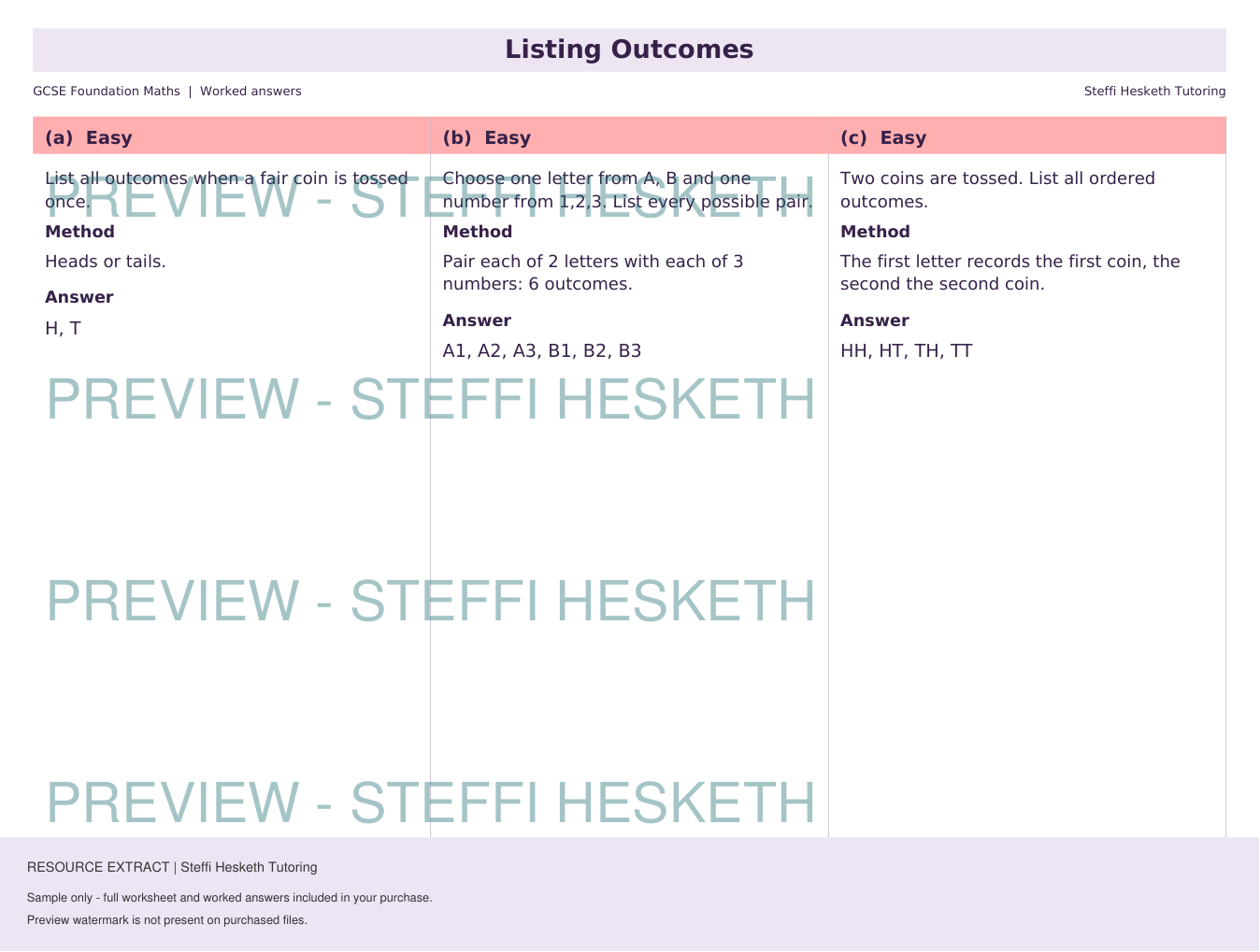Click 'RESOURCE EXTRACT | Steffi Hesketh Tutoring' footer
This screenshot has height=952, width=1260.
(x=172, y=868)
